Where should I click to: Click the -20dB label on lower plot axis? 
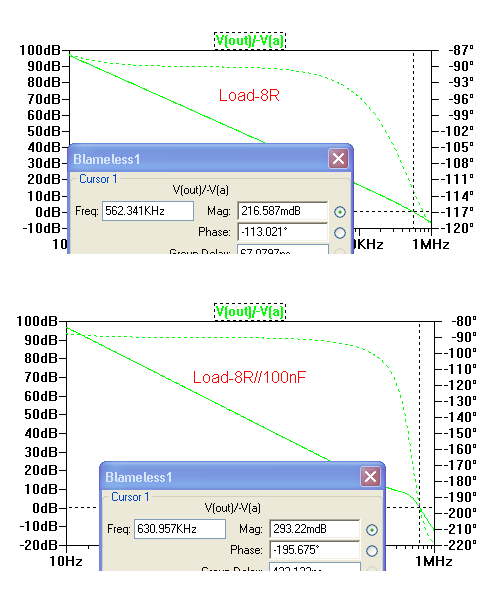pyautogui.click(x=39, y=545)
